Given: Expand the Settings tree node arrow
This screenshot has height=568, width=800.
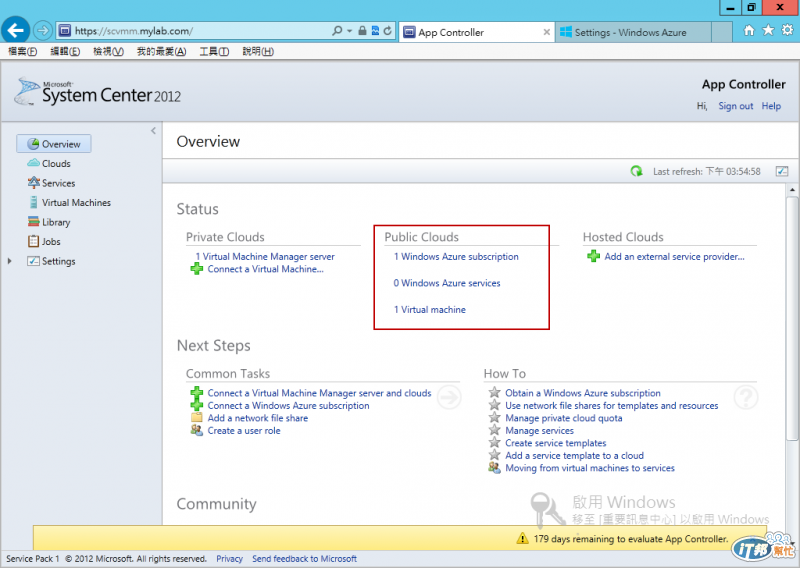Looking at the screenshot, I should pos(9,261).
